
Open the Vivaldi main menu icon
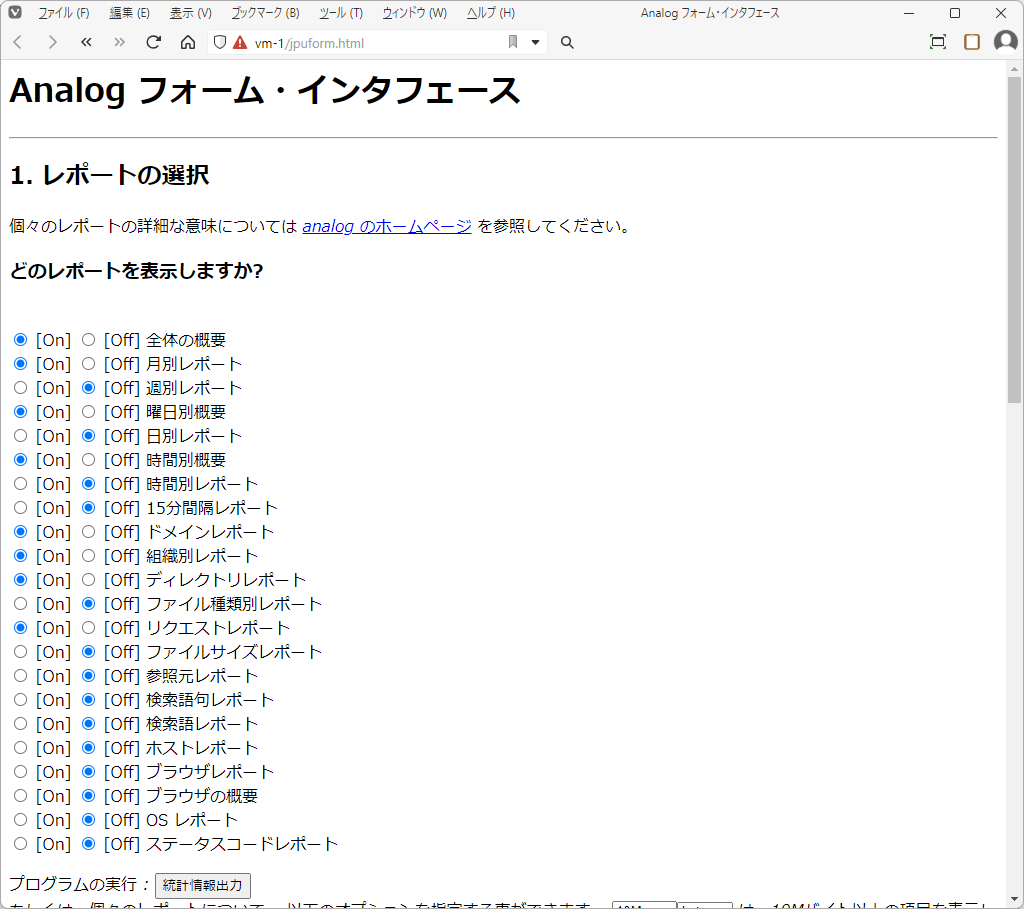[15, 12]
